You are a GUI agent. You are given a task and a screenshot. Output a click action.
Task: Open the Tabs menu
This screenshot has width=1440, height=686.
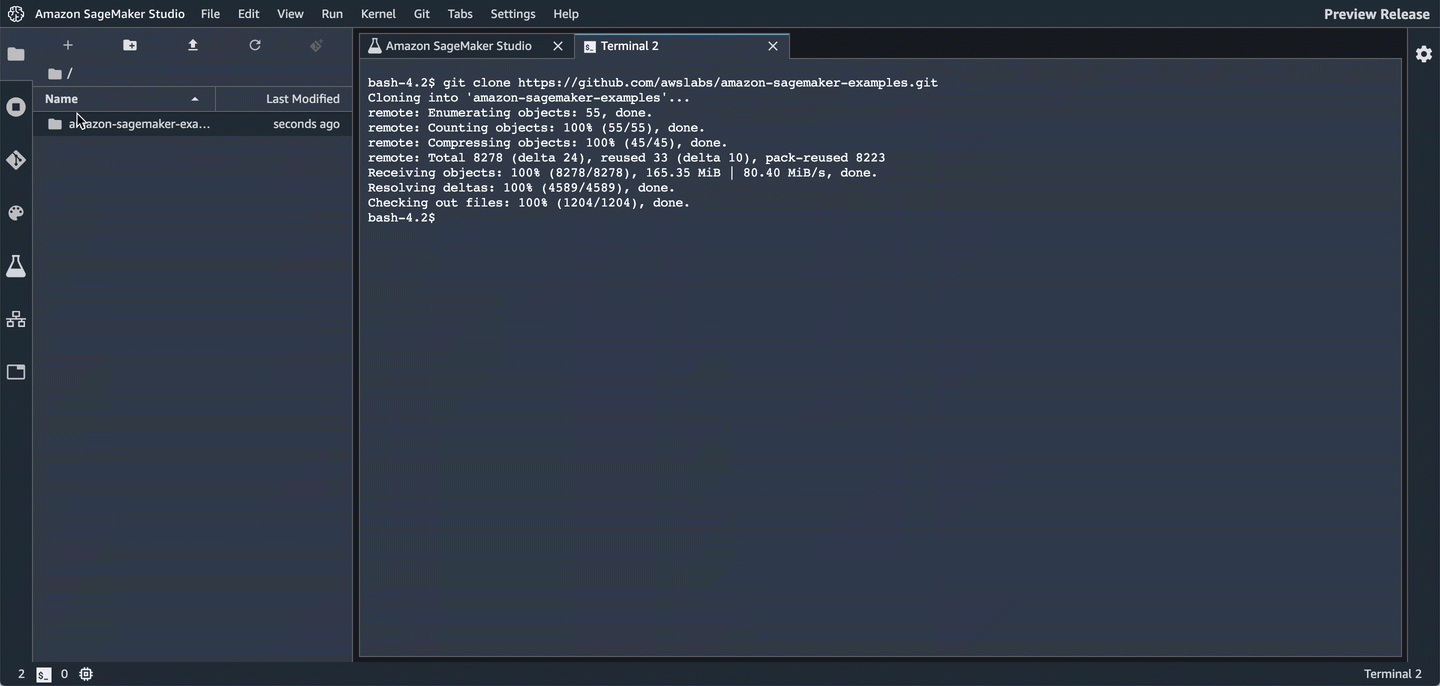460,14
